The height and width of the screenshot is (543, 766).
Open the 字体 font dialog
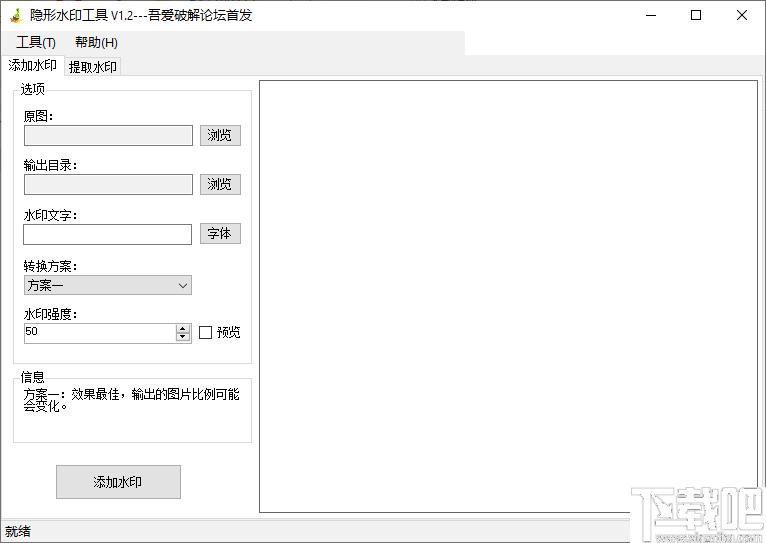[x=220, y=234]
